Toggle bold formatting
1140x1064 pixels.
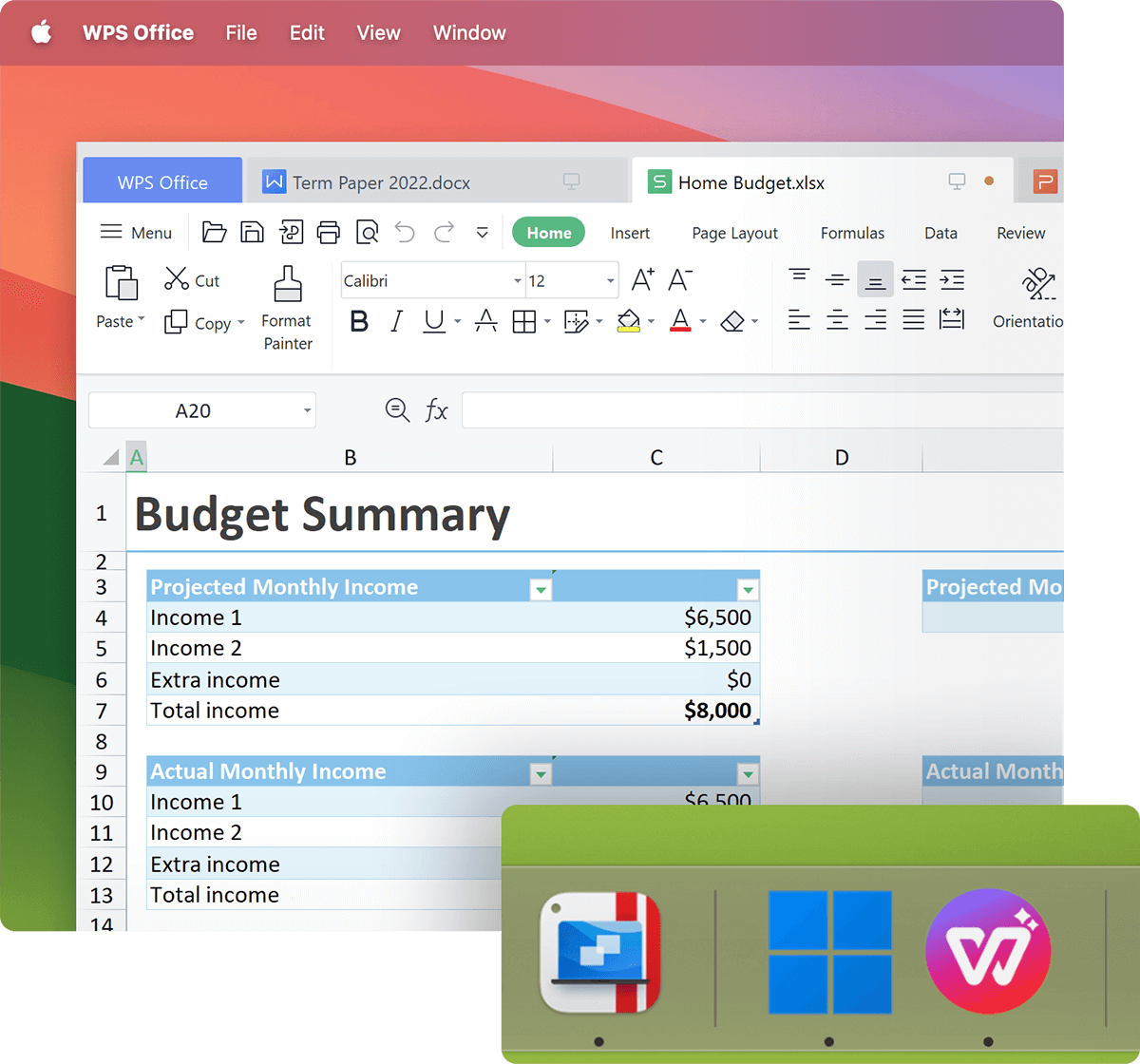pyautogui.click(x=359, y=321)
